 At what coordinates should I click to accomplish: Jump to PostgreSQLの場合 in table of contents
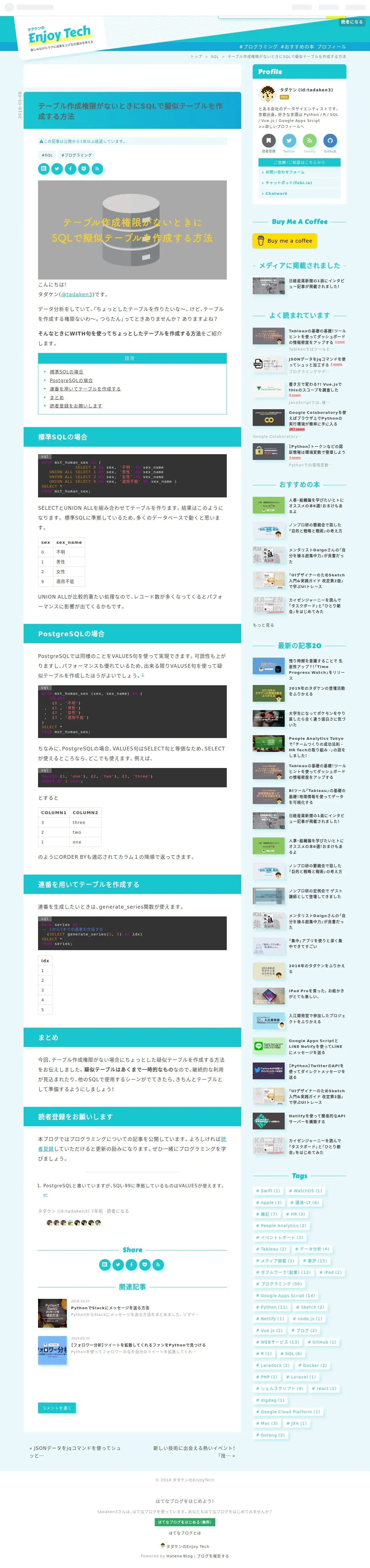click(x=71, y=380)
